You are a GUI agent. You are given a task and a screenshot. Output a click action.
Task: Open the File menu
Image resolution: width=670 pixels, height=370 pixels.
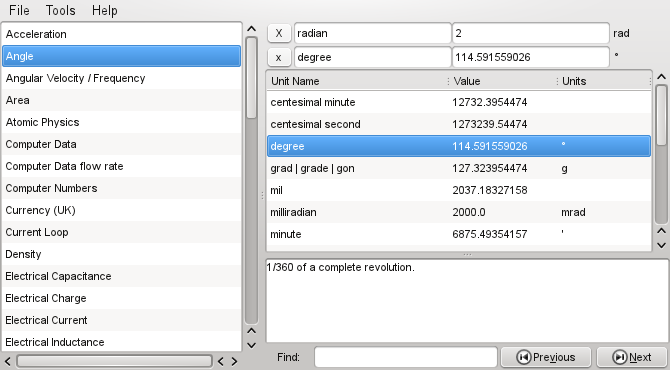(x=19, y=10)
